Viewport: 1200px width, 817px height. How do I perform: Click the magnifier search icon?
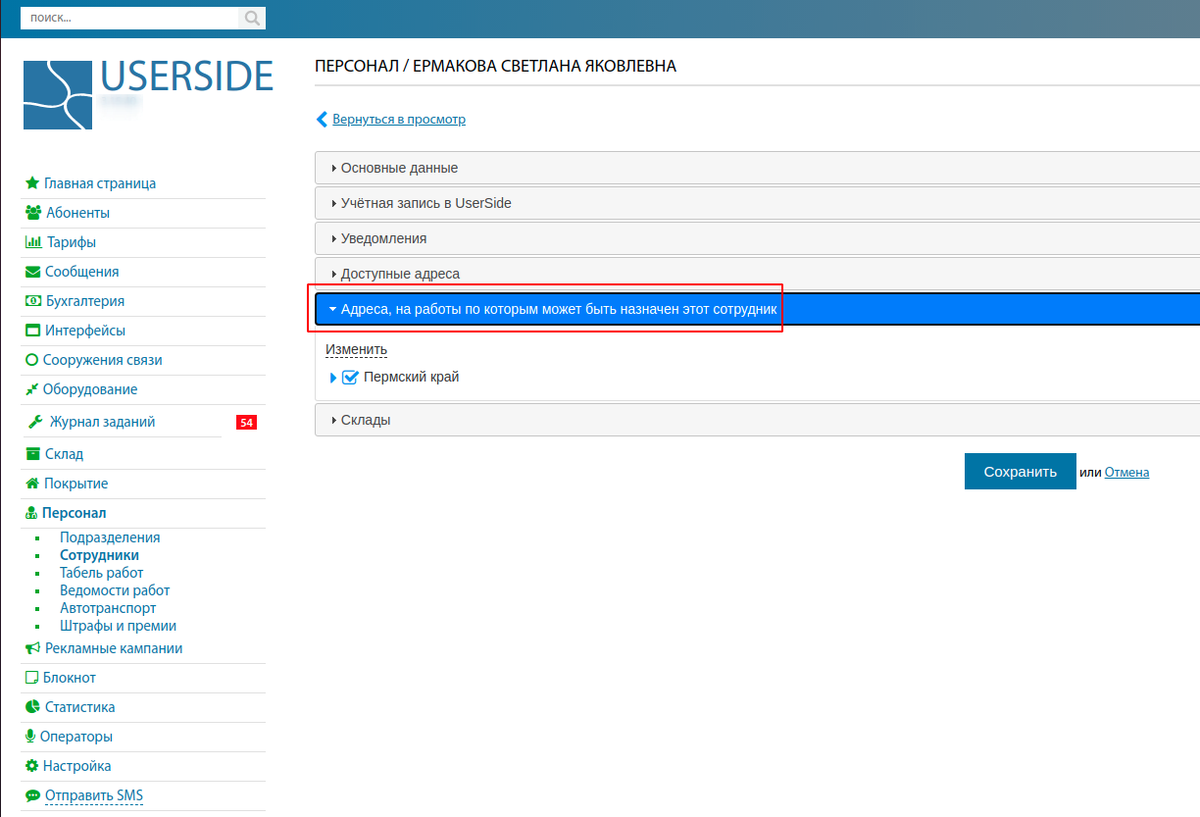(252, 18)
